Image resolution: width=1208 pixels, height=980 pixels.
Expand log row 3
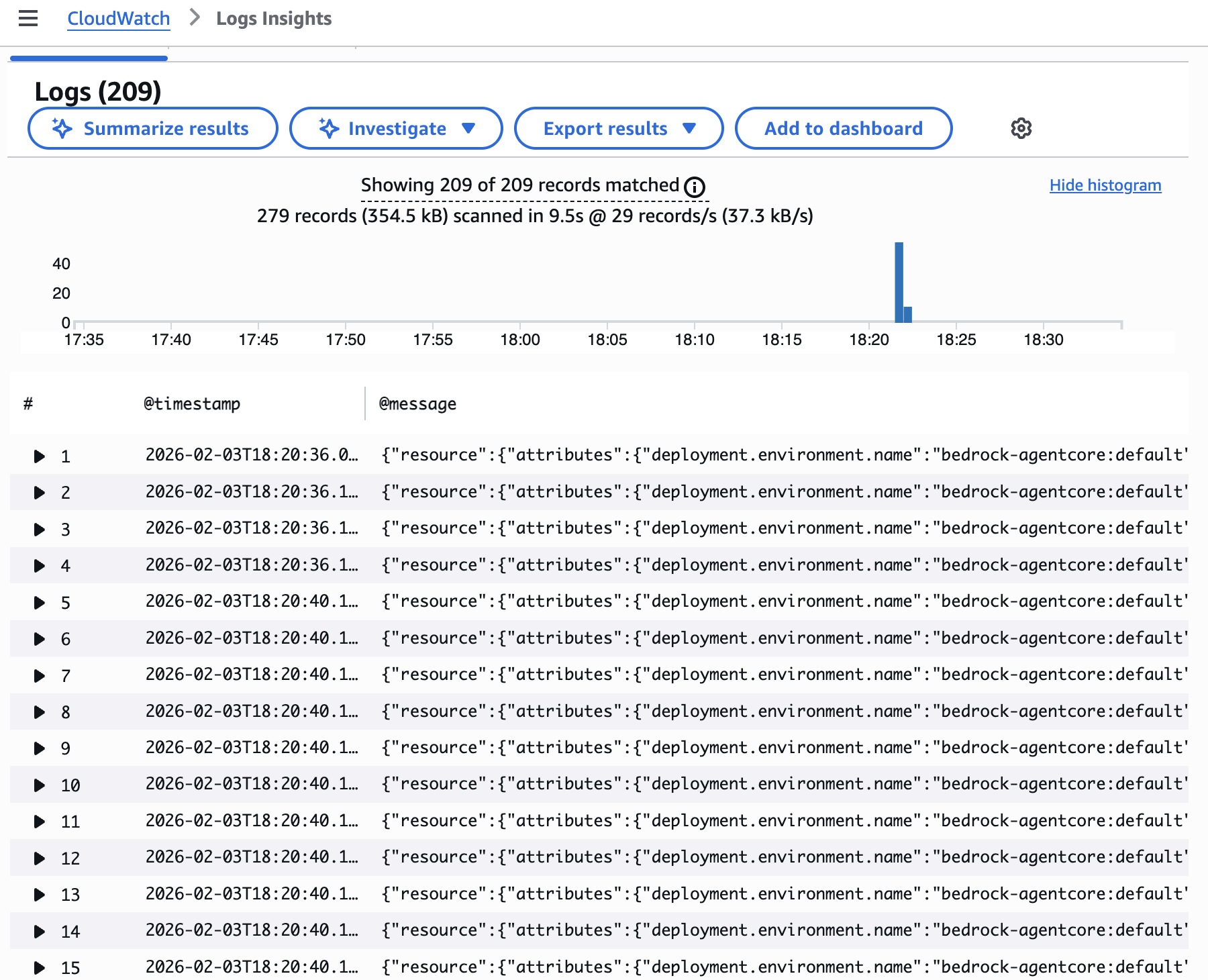pyautogui.click(x=40, y=530)
